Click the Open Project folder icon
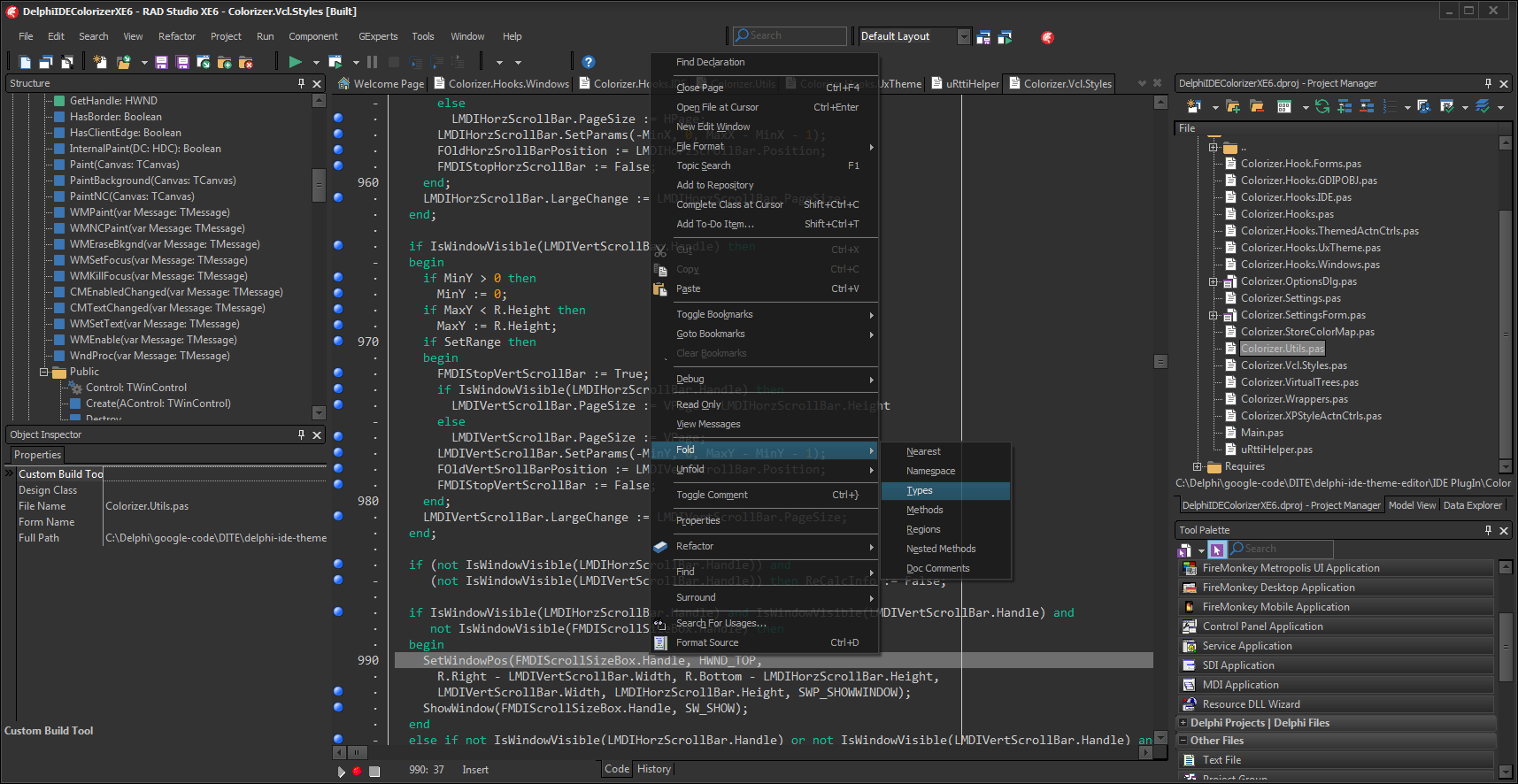This screenshot has height=784, width=1518. click(124, 62)
